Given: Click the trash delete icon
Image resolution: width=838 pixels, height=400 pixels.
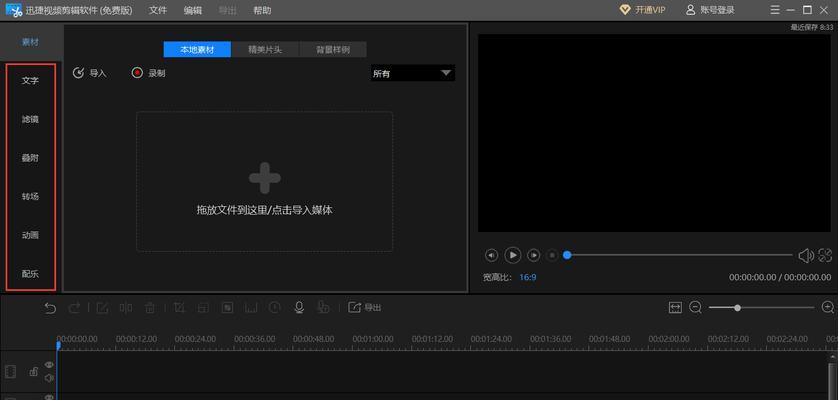Looking at the screenshot, I should tap(150, 308).
